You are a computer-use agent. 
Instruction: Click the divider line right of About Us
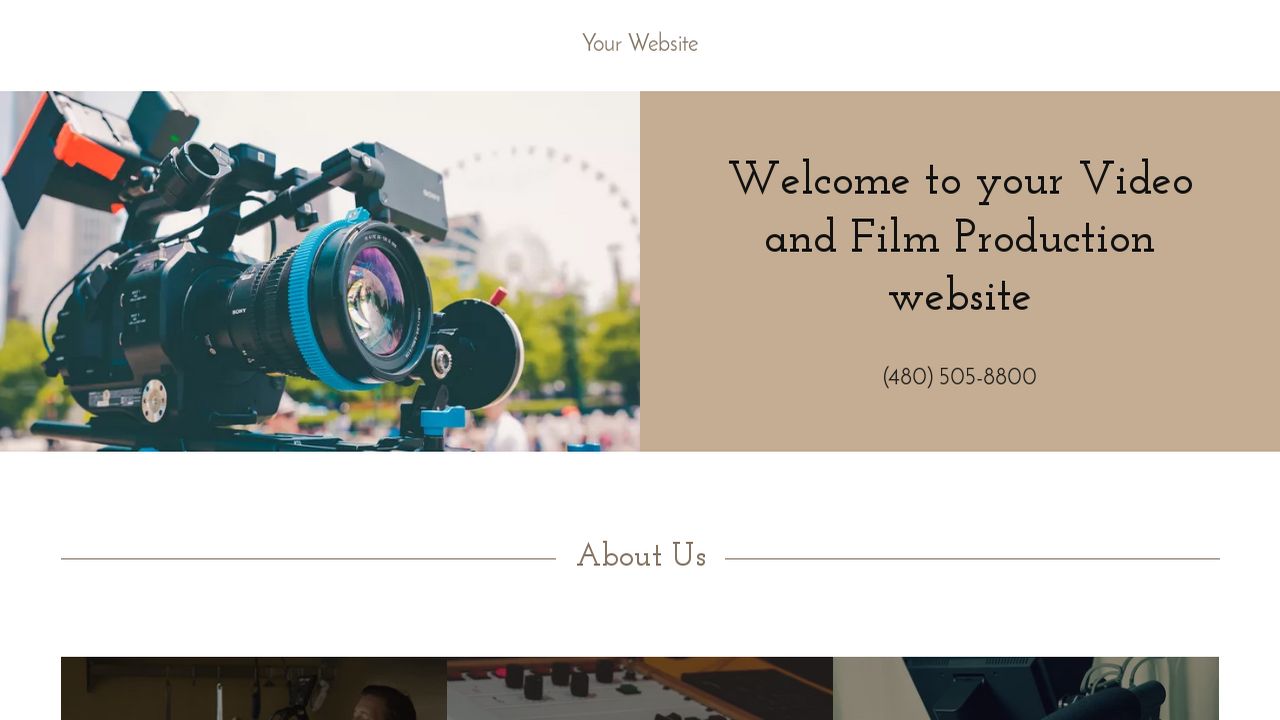pos(972,559)
